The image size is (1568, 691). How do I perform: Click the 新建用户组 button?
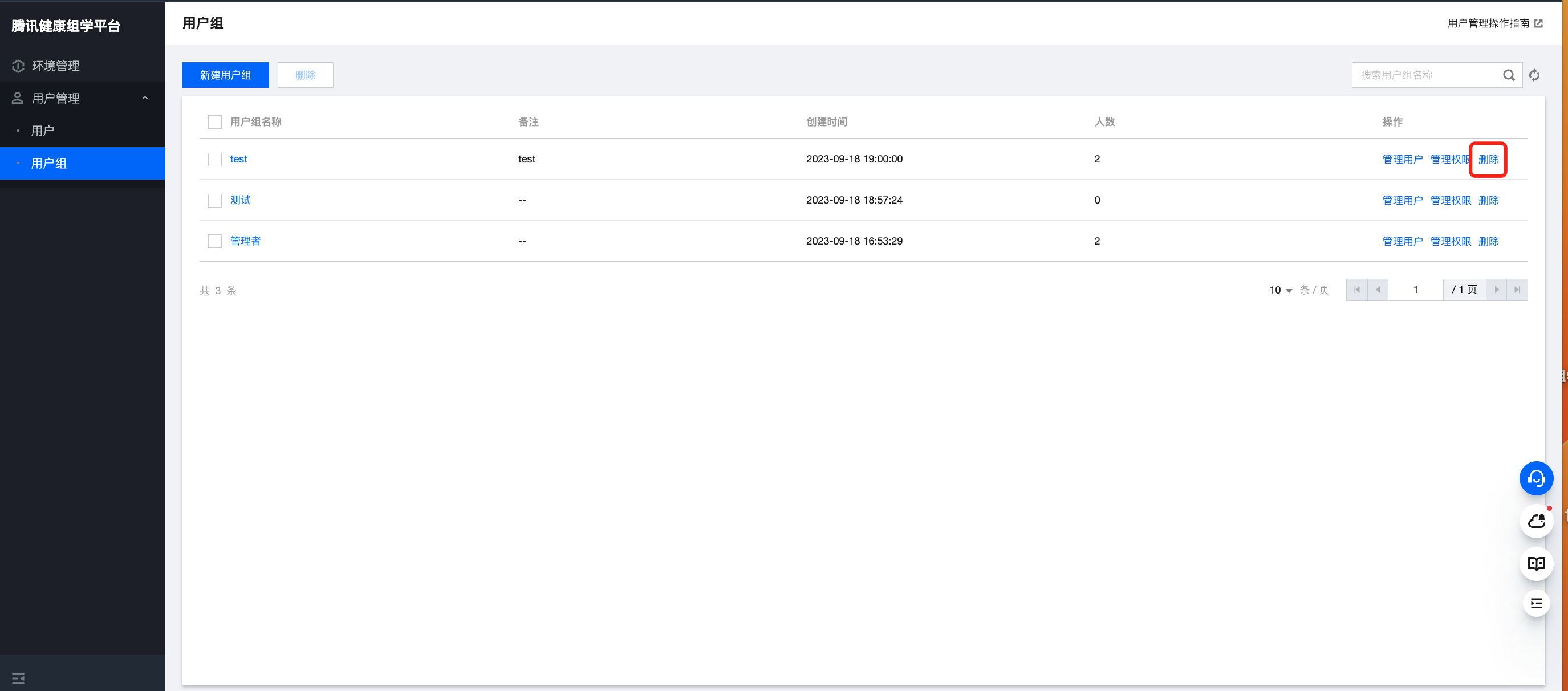coord(225,75)
